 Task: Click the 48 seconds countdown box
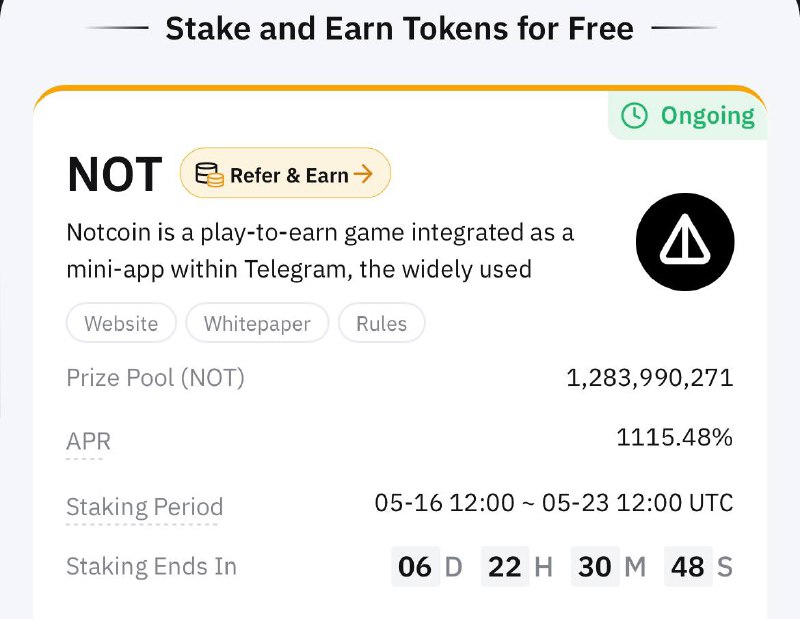coord(688,566)
